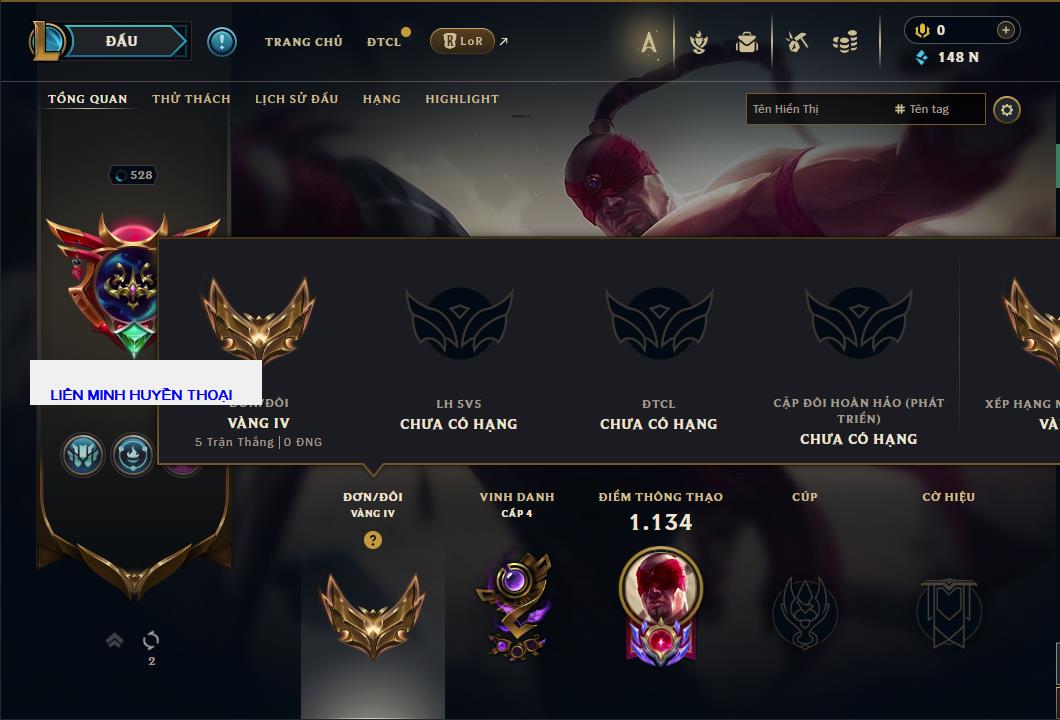Expand the double chevron under banner

[x=114, y=640]
